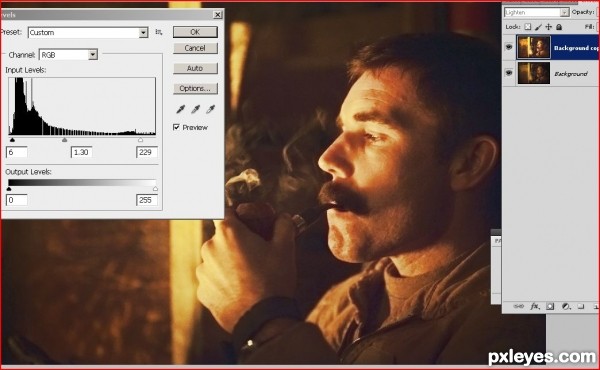Open the preset options menu icon

coord(159,32)
